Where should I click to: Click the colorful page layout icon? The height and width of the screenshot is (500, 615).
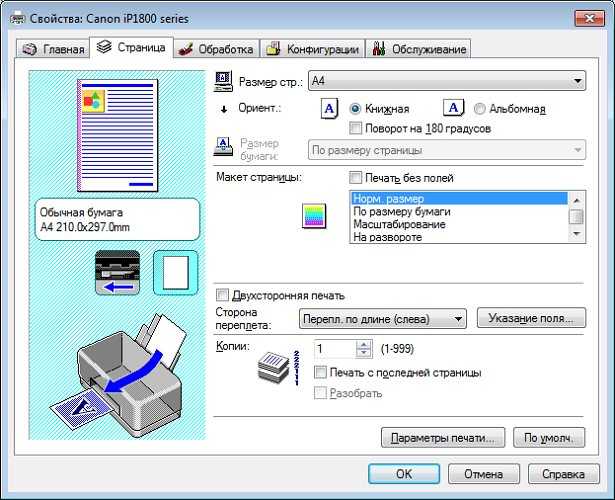coord(314,216)
